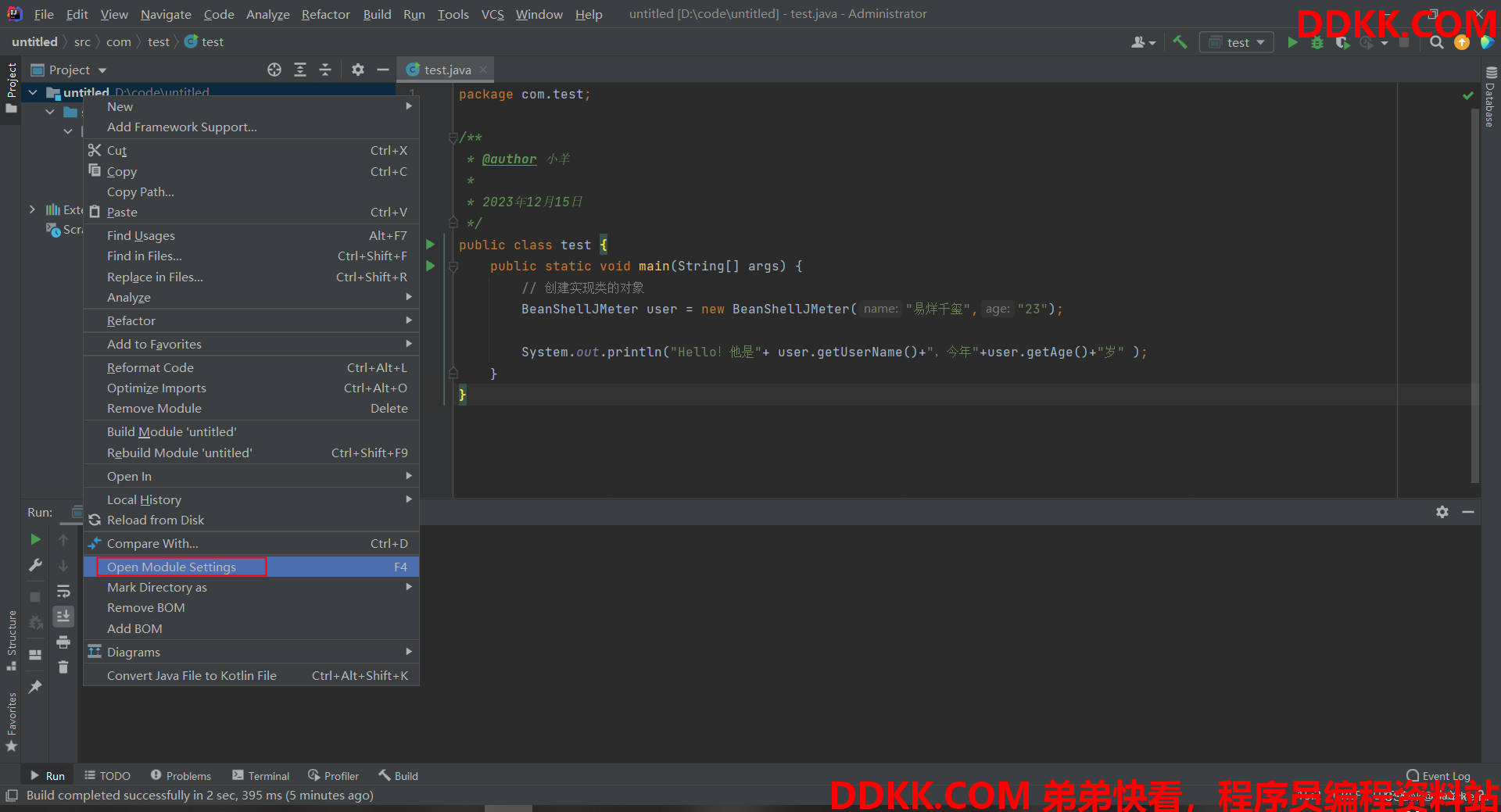
Task: Clear all Run console output
Action: pyautogui.click(x=63, y=667)
